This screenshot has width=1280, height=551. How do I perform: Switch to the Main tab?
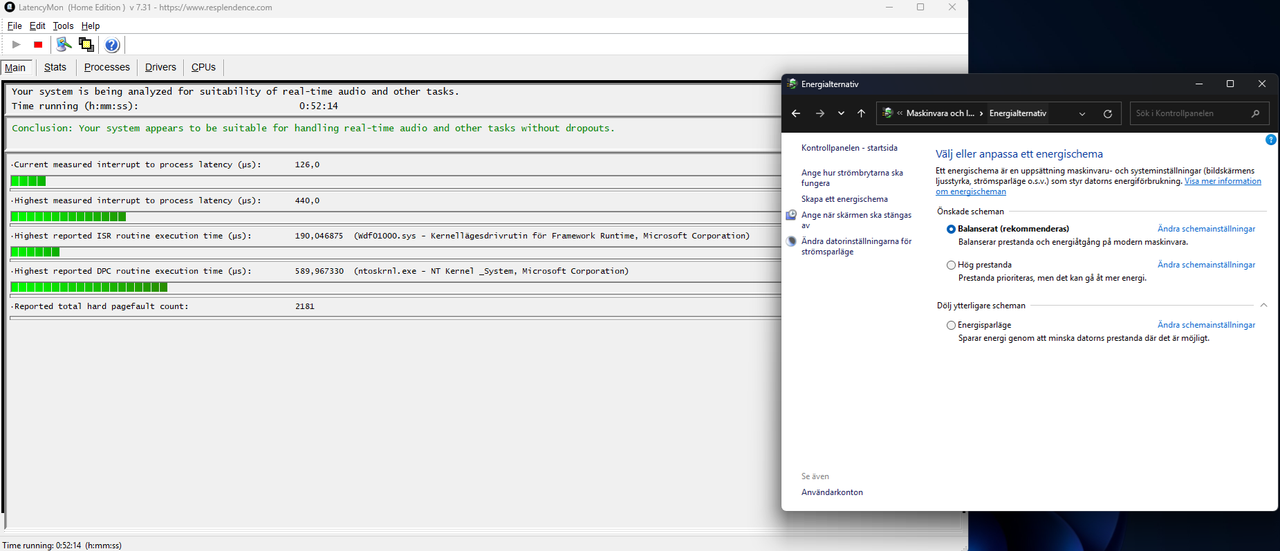point(15,67)
